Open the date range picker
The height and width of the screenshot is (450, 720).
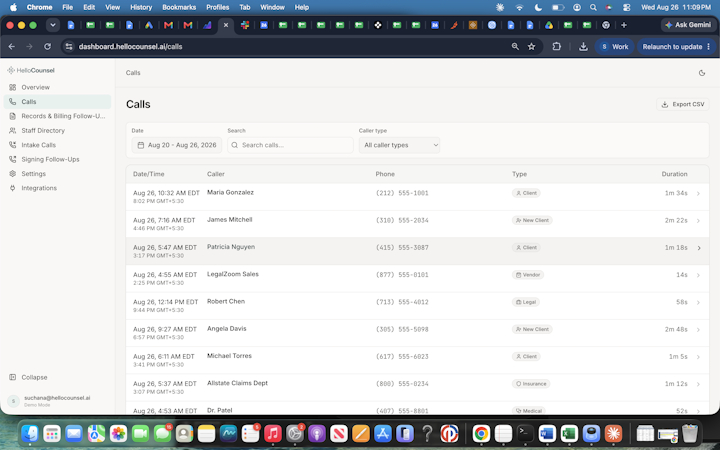177,145
